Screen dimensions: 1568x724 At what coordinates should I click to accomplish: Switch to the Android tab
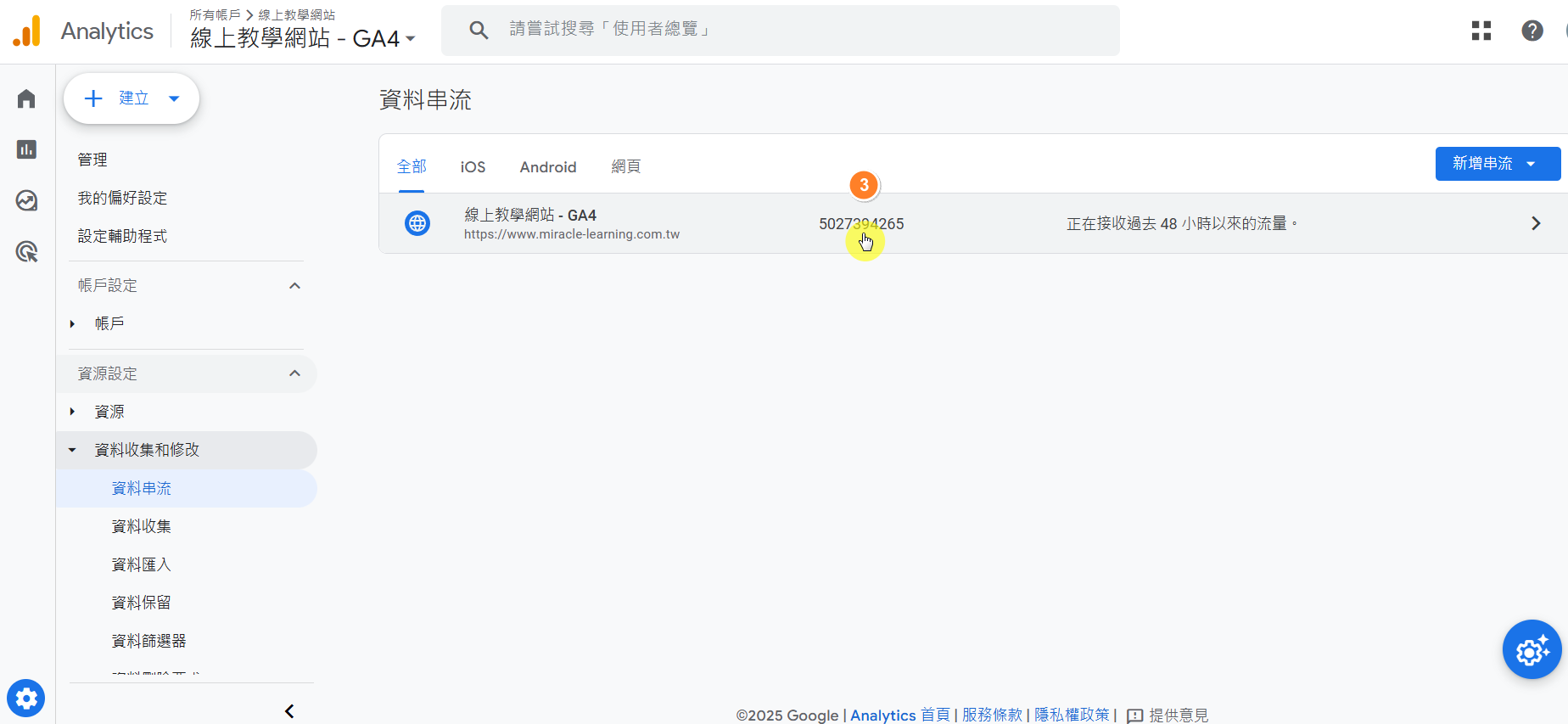point(548,167)
